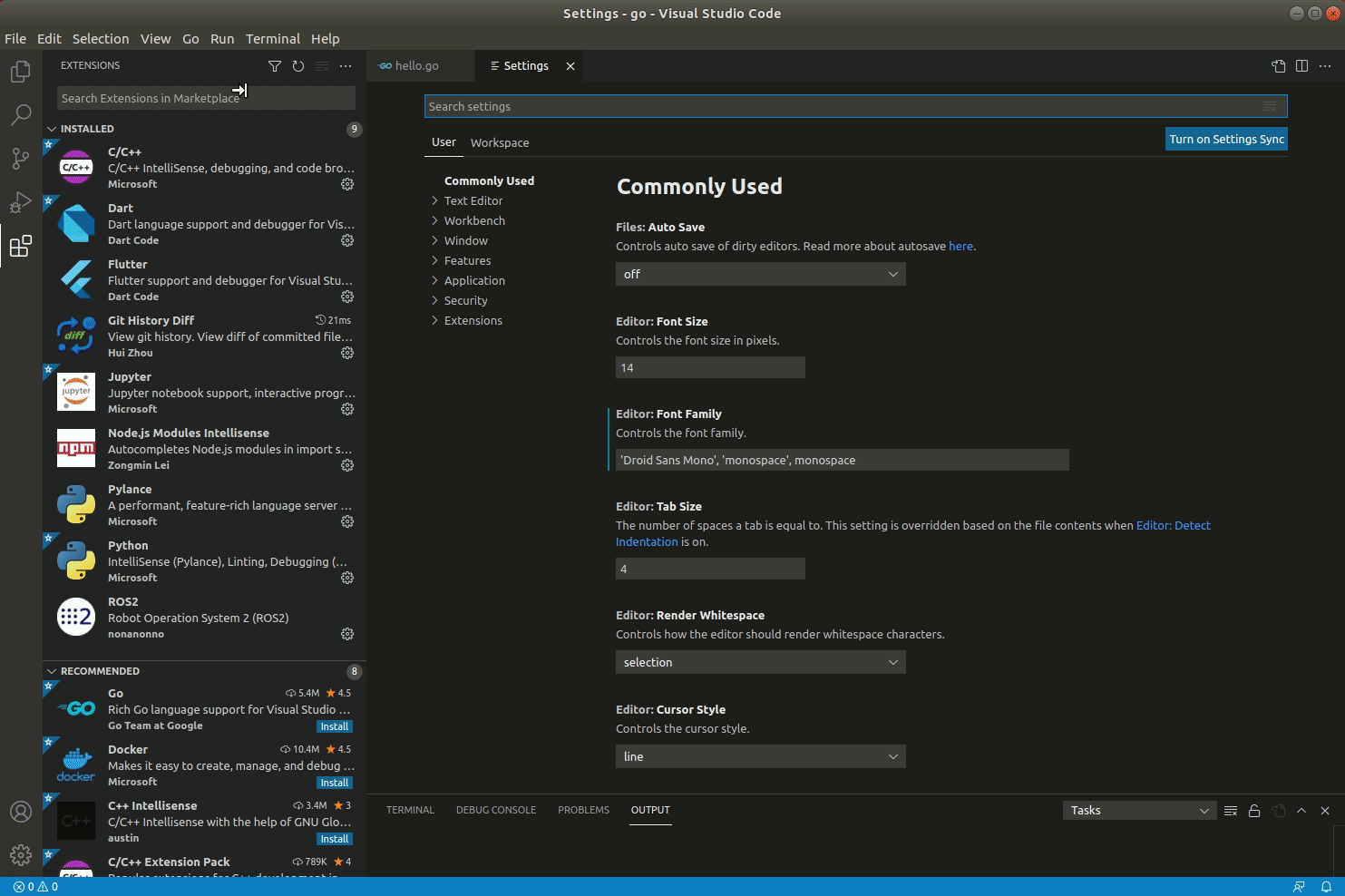
Task: Switch to the hello.go editor tab
Action: pos(420,66)
